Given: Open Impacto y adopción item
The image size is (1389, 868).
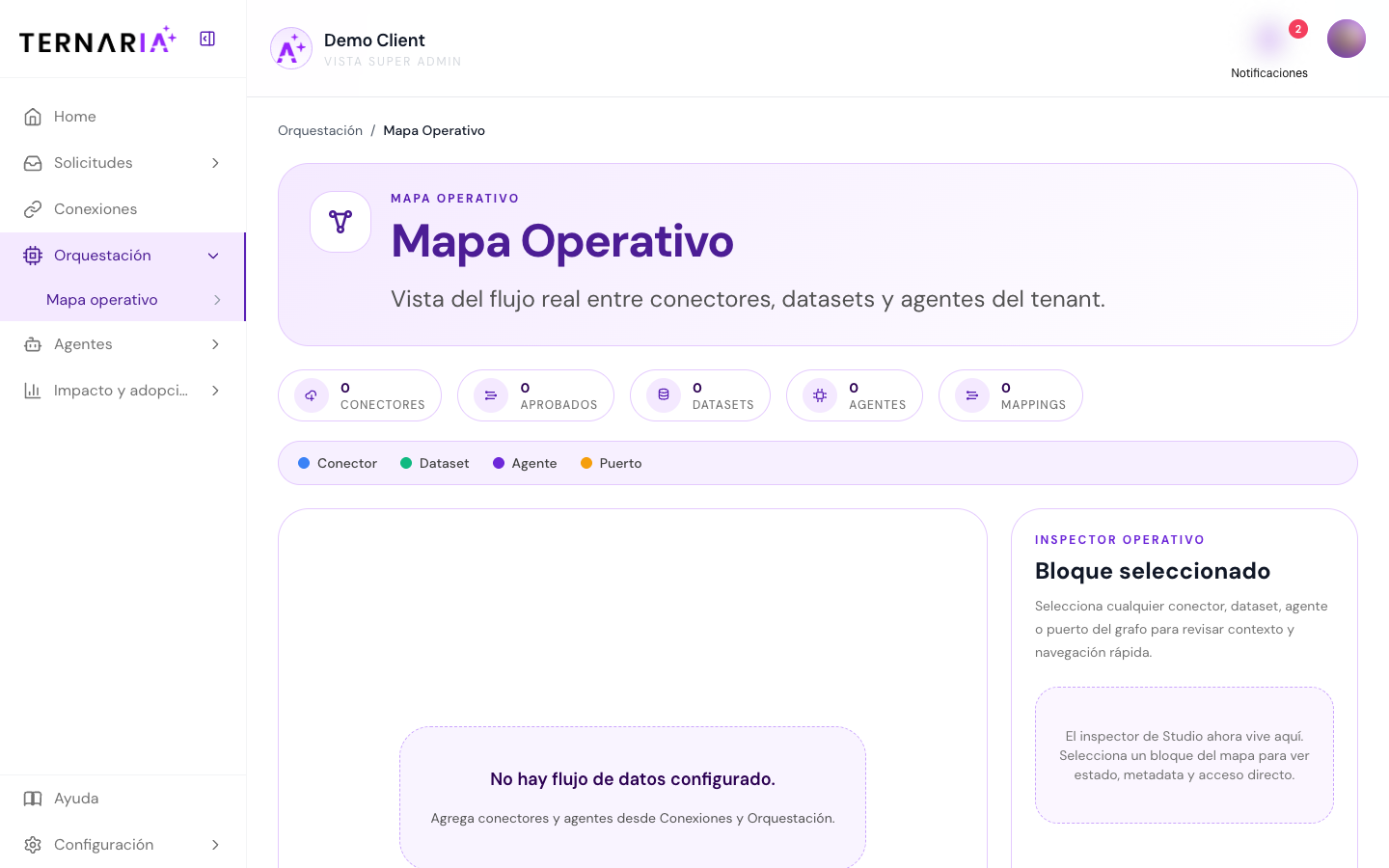Looking at the screenshot, I should tap(123, 391).
